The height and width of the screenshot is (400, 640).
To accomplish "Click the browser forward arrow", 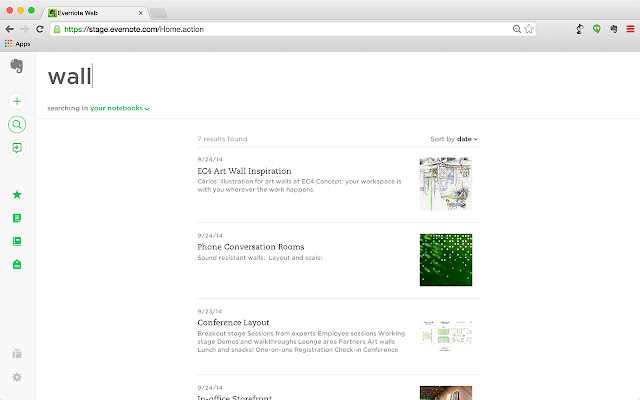I will (x=24, y=29).
